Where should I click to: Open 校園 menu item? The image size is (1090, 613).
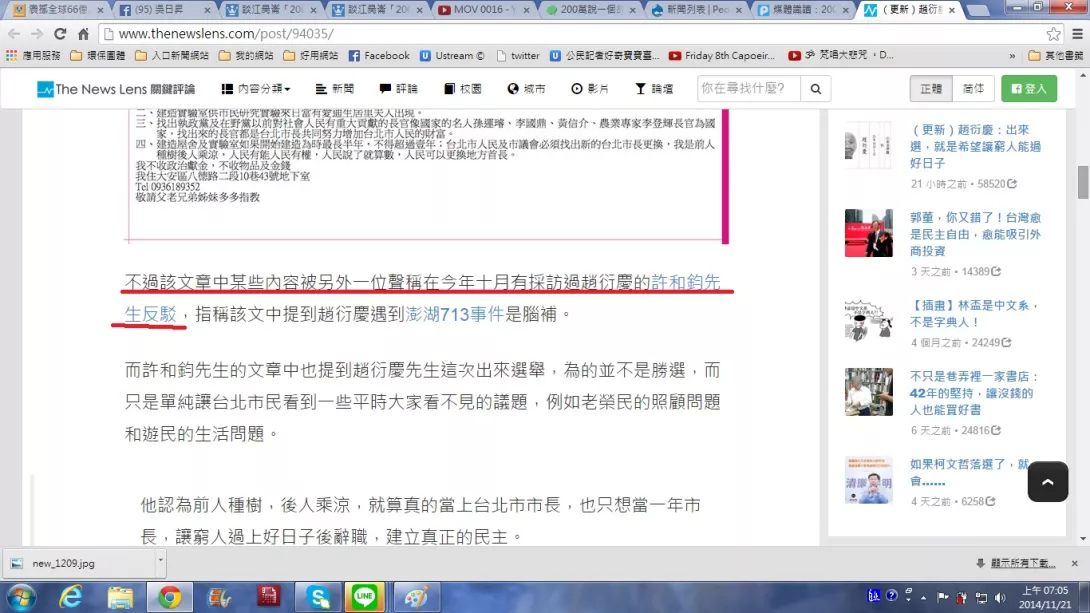click(462, 89)
